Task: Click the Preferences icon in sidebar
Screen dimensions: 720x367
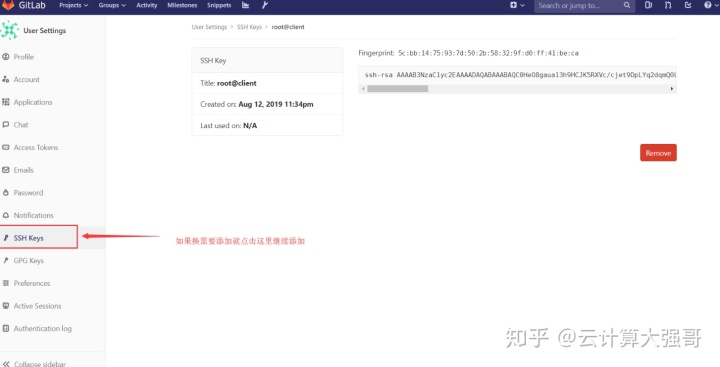Action: 6,283
